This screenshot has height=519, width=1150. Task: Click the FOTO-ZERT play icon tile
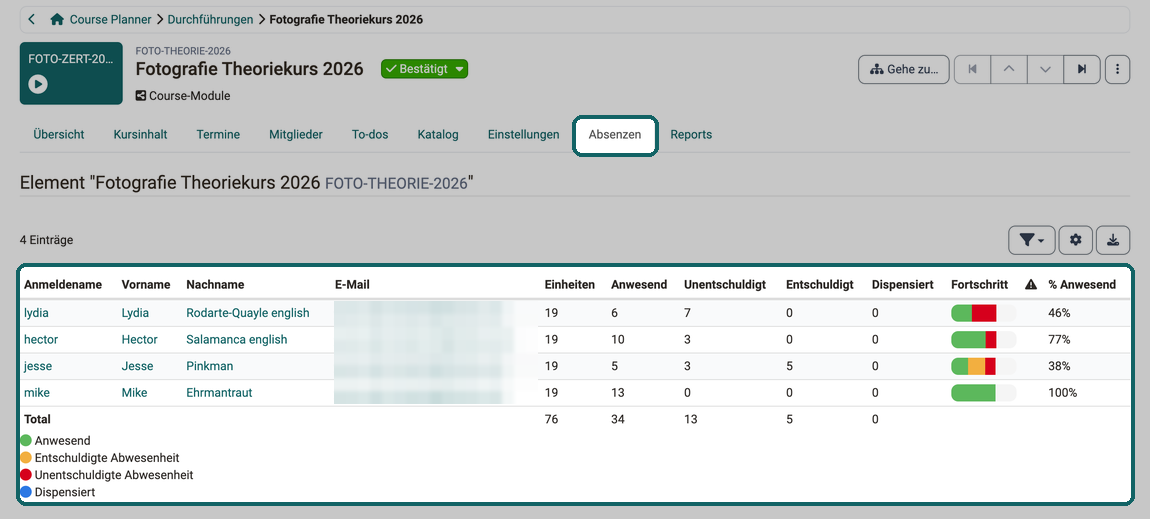tap(71, 73)
